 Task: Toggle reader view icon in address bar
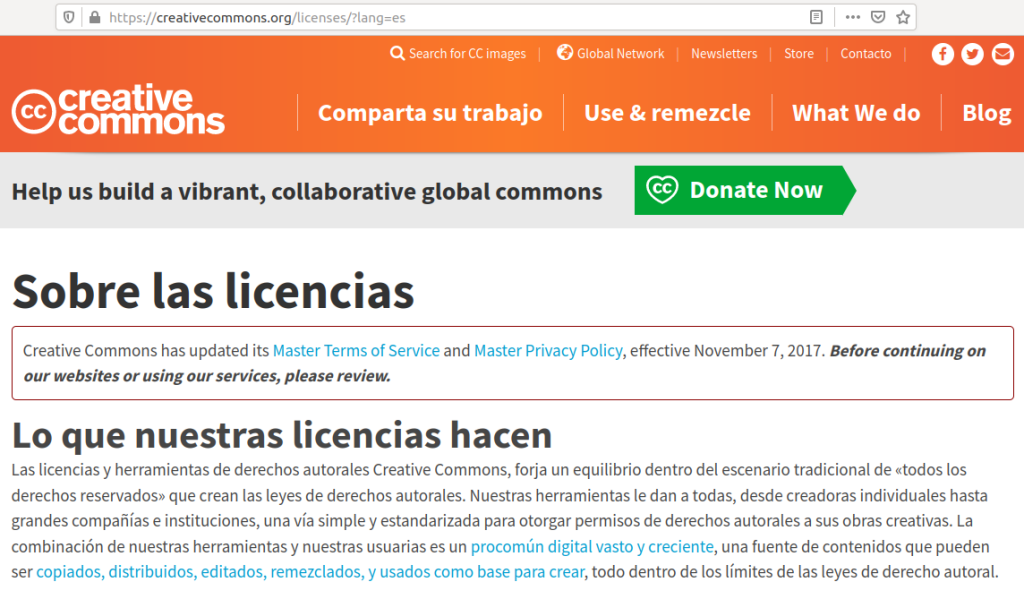(816, 17)
